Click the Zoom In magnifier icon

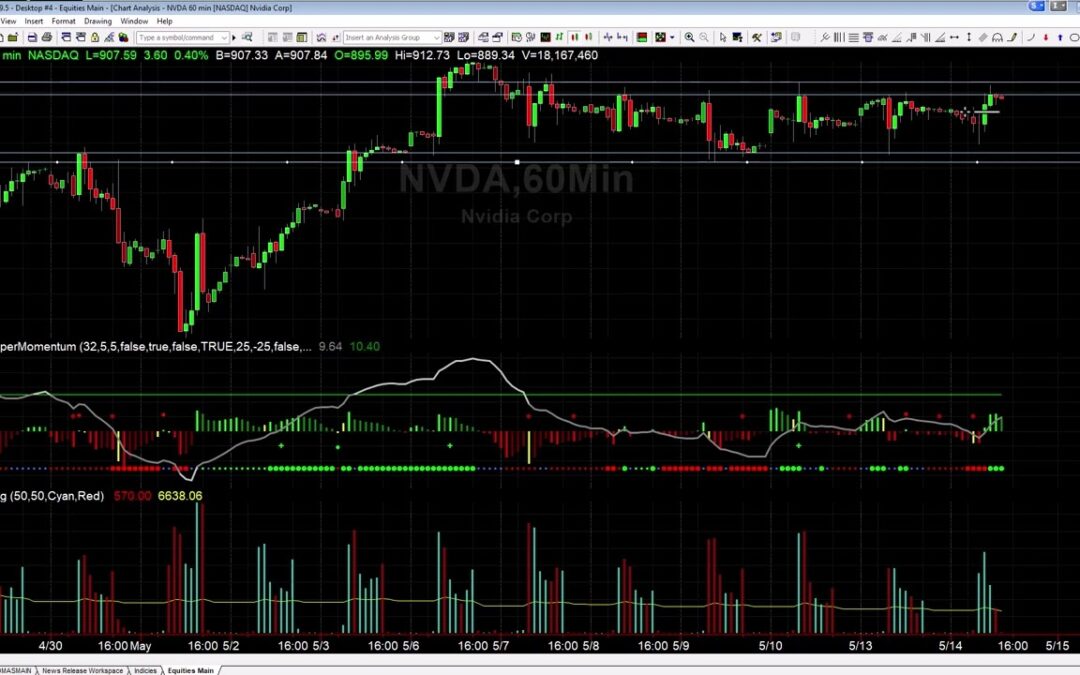point(689,38)
